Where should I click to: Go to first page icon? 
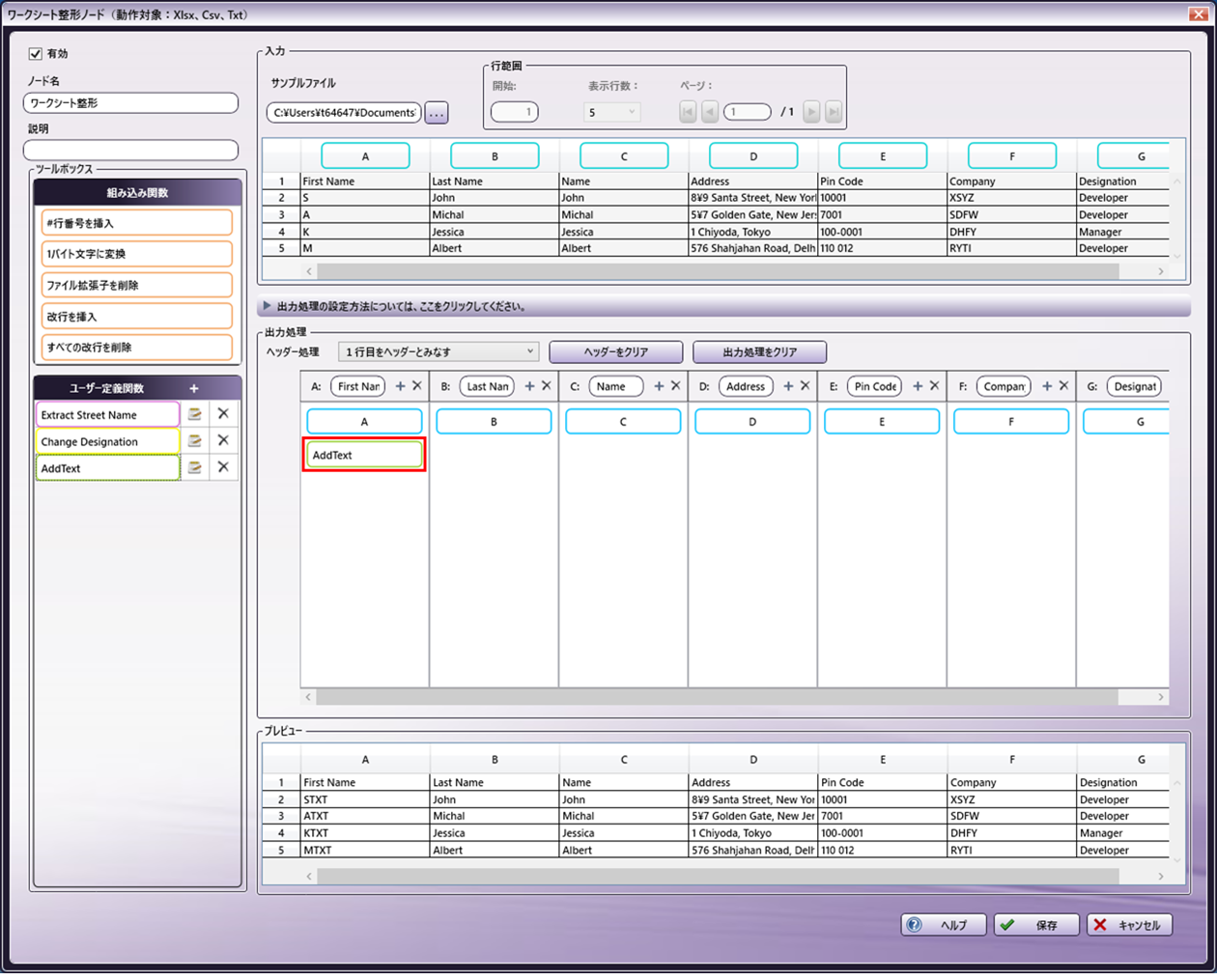click(x=688, y=112)
